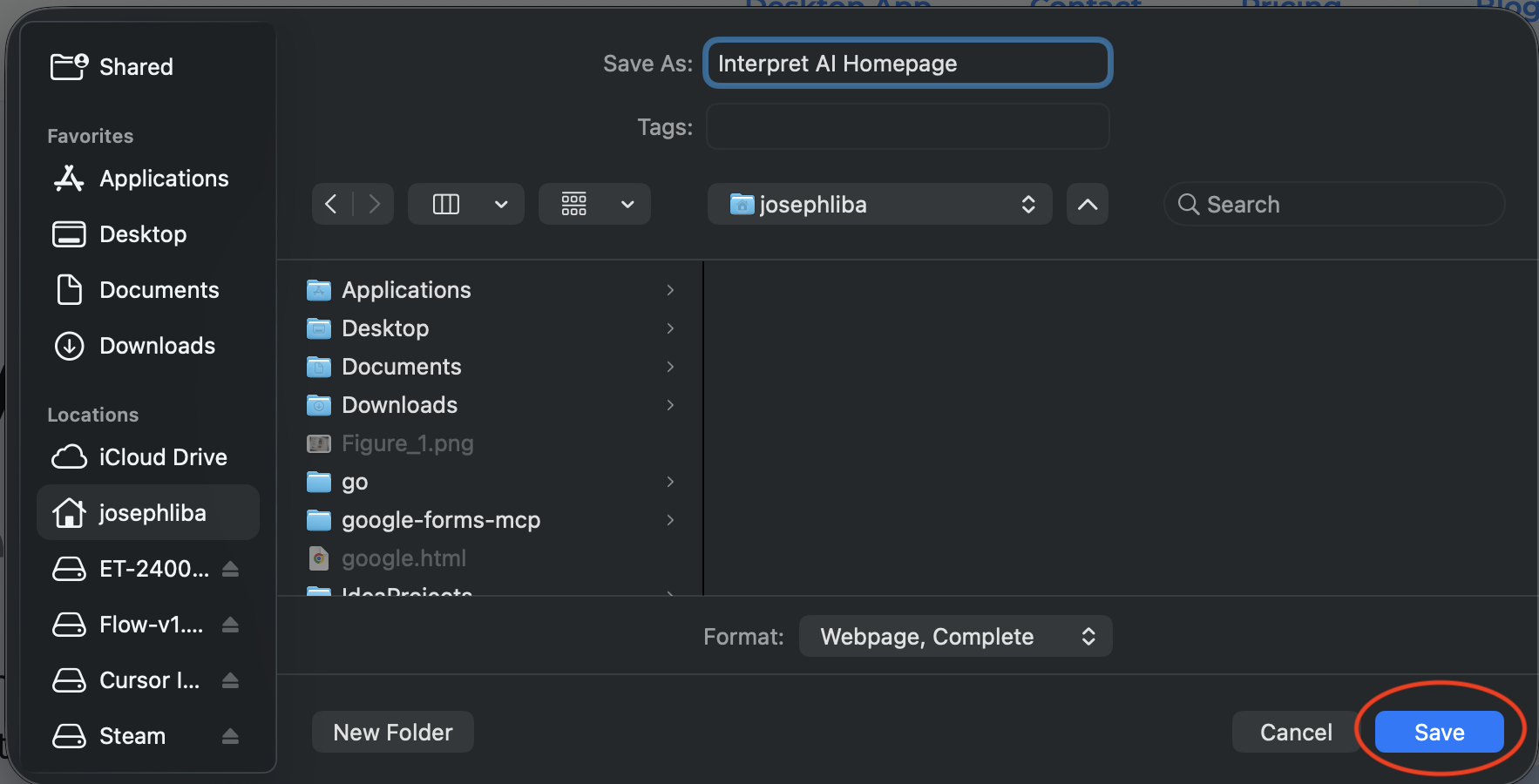Expand the Applications folder row chevron
1539x784 pixels.
[670, 290]
